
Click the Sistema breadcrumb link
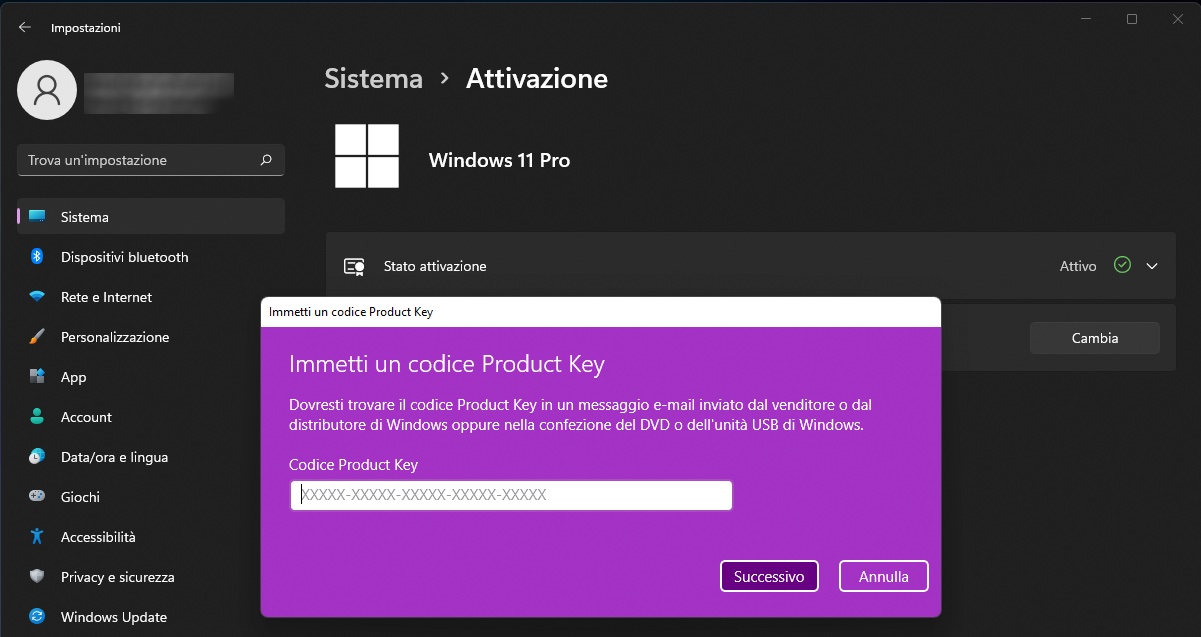[x=373, y=78]
